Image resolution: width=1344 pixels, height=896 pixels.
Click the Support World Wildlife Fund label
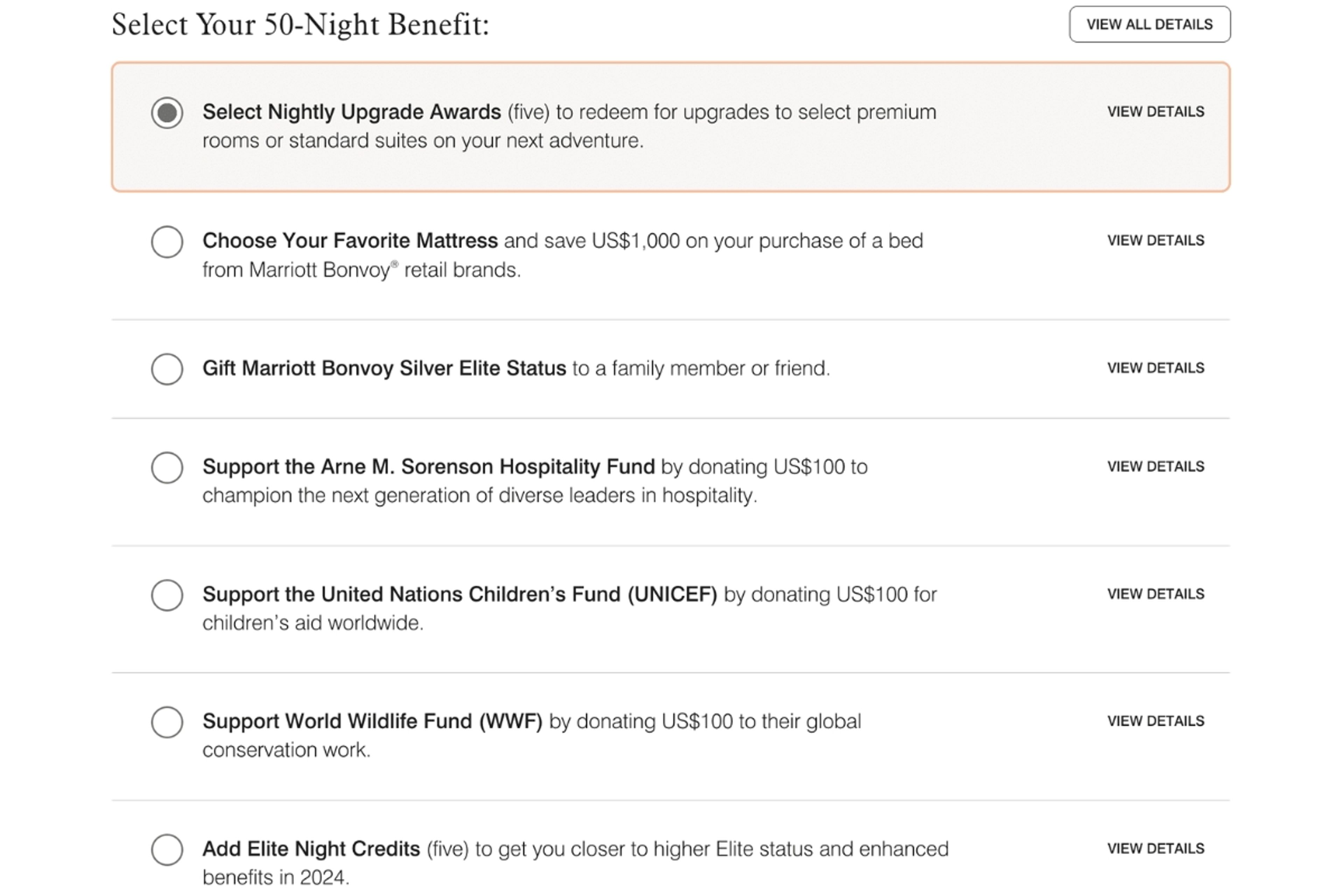[x=372, y=722]
